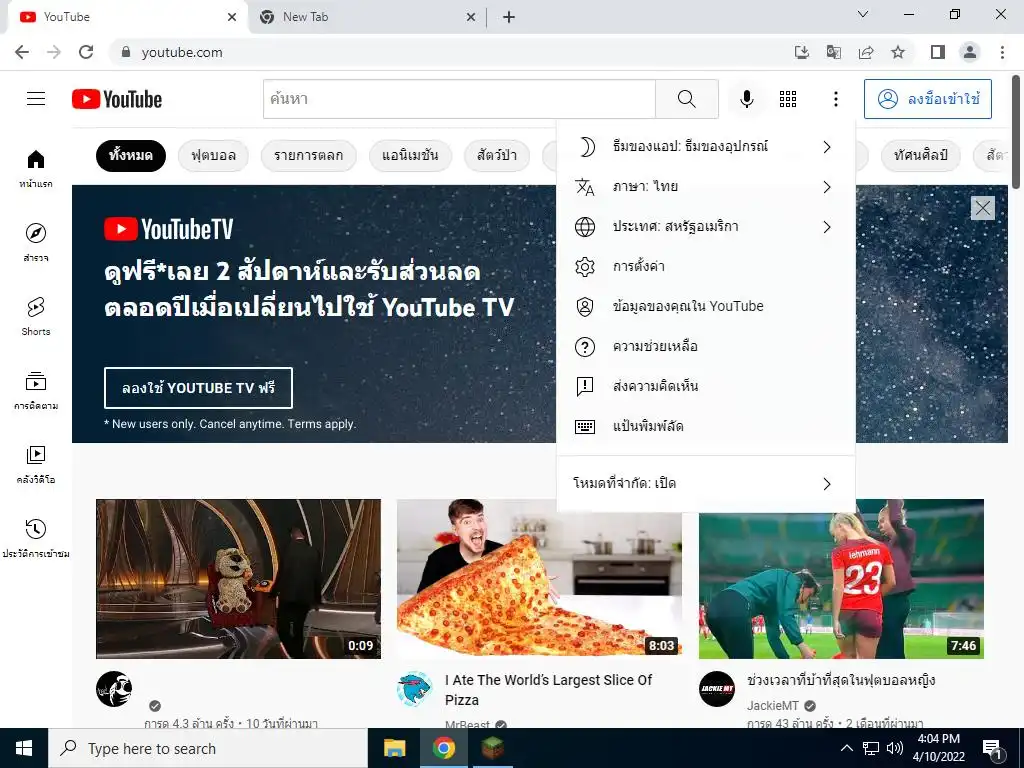Click the sign in (ลงชื่อเข้าใช้) button
Screen dimensions: 1024x768
(x=928, y=99)
